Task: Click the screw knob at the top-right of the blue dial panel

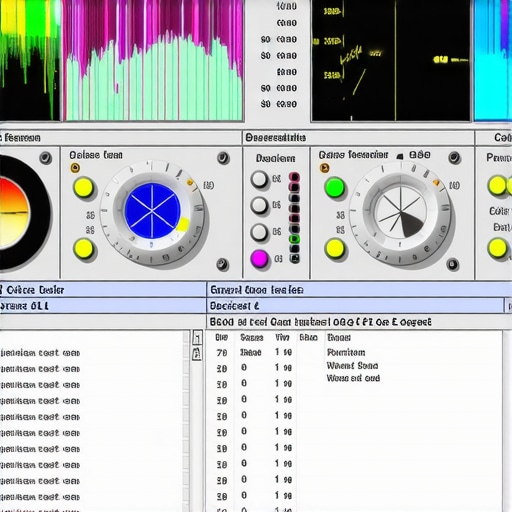Action: click(x=223, y=158)
